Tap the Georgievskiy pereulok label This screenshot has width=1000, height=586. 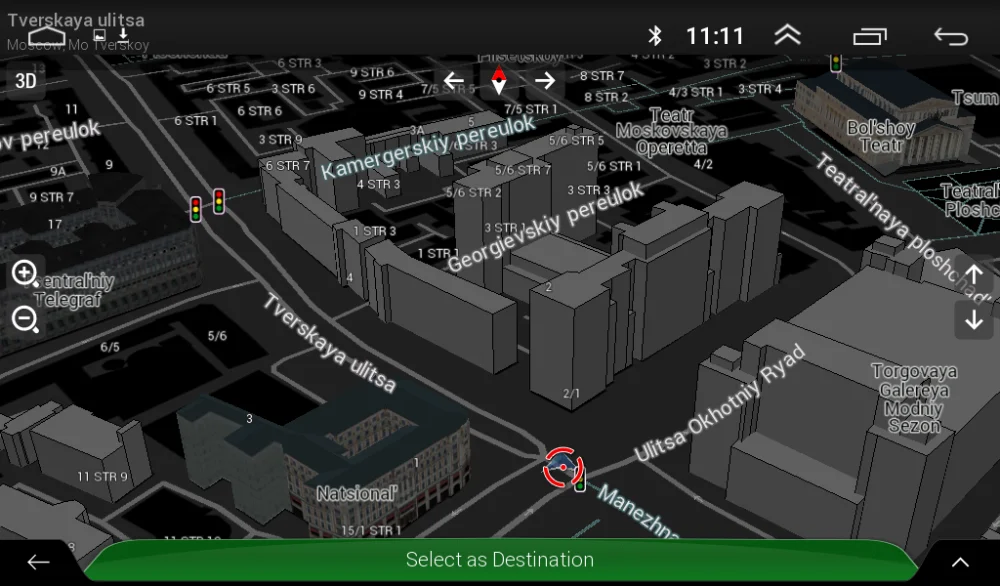point(546,226)
